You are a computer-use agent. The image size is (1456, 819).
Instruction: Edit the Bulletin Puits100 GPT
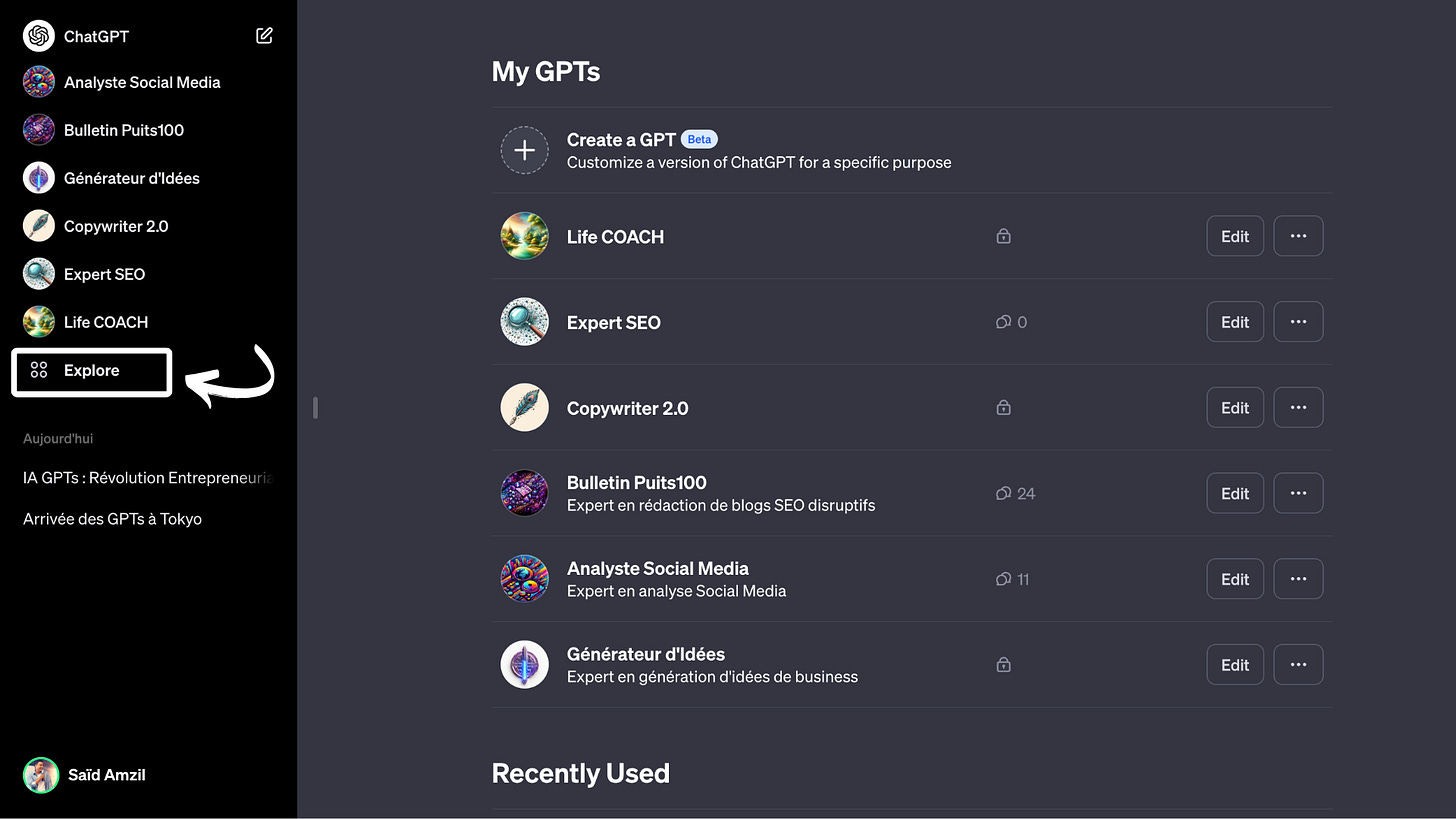point(1235,493)
